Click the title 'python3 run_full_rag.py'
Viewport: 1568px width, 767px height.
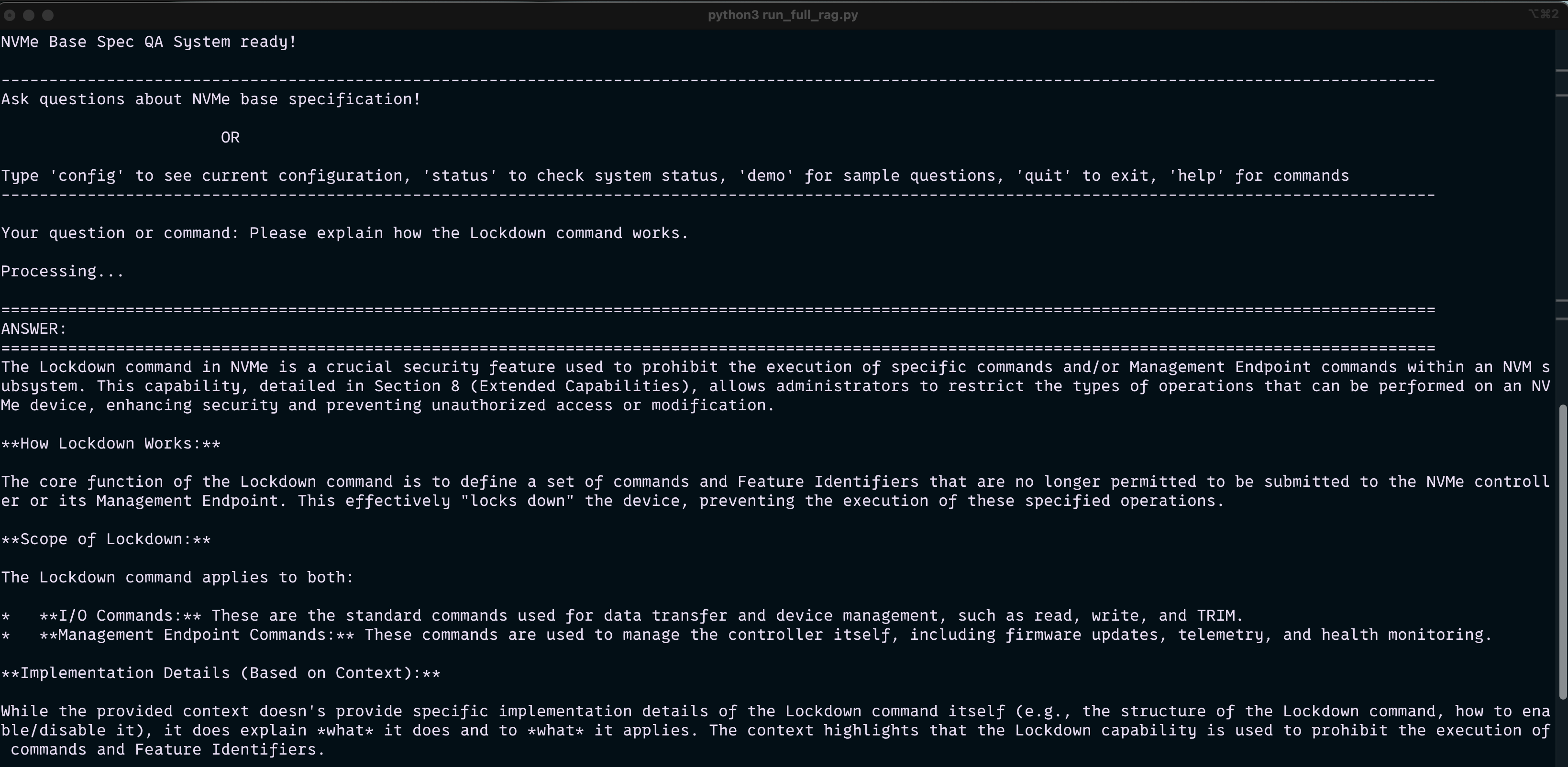coord(782,15)
